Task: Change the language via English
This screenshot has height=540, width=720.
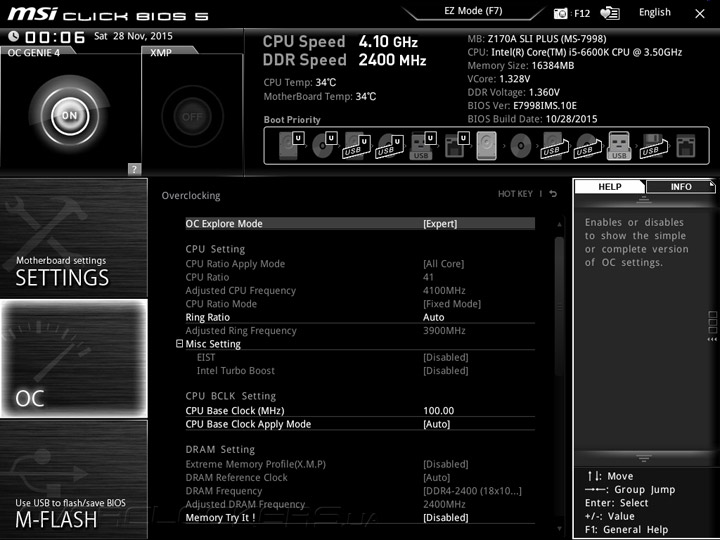Action: click(654, 12)
